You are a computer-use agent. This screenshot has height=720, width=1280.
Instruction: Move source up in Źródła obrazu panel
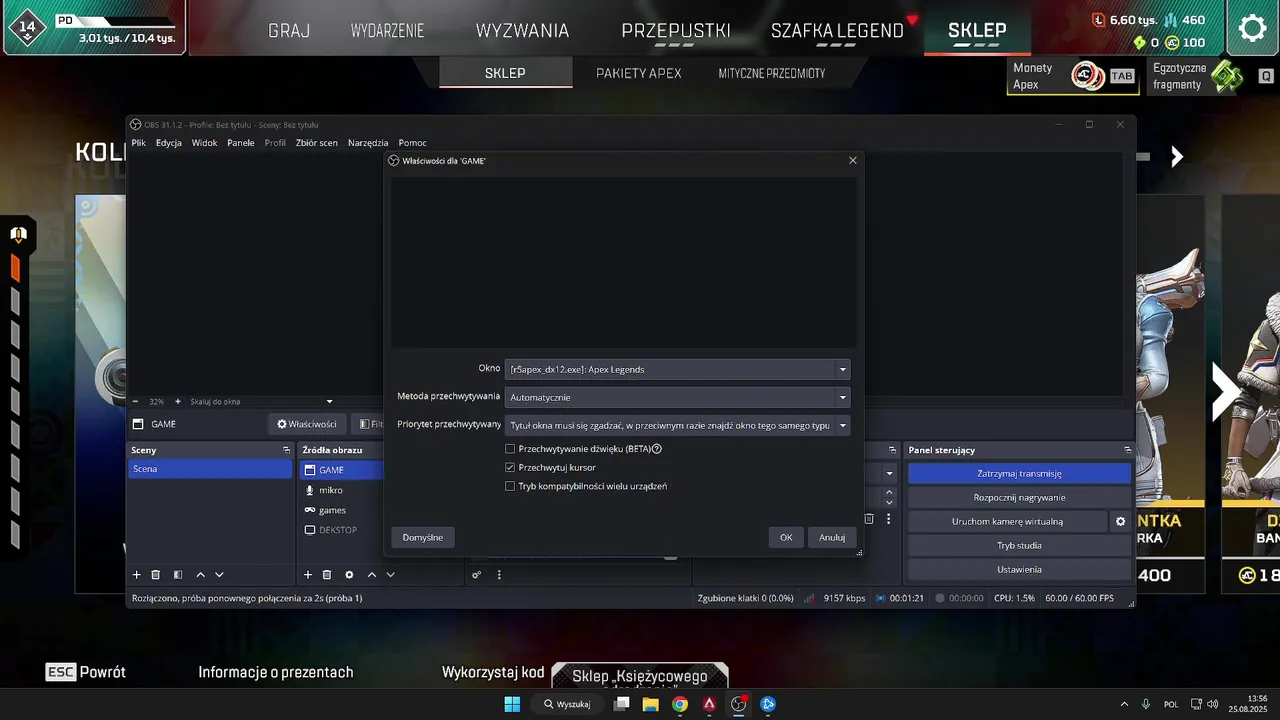(x=372, y=575)
